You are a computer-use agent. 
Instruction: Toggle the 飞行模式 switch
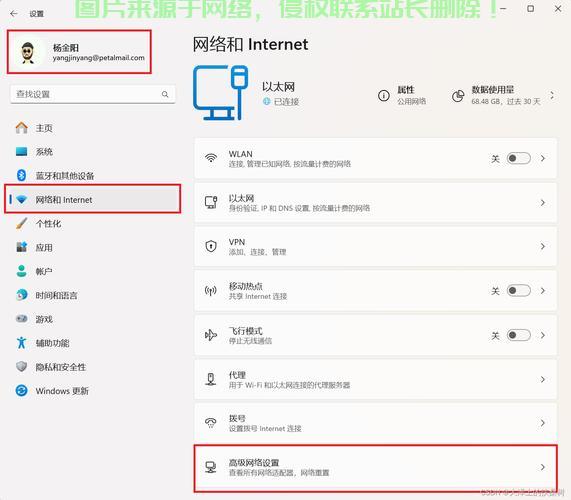519,335
